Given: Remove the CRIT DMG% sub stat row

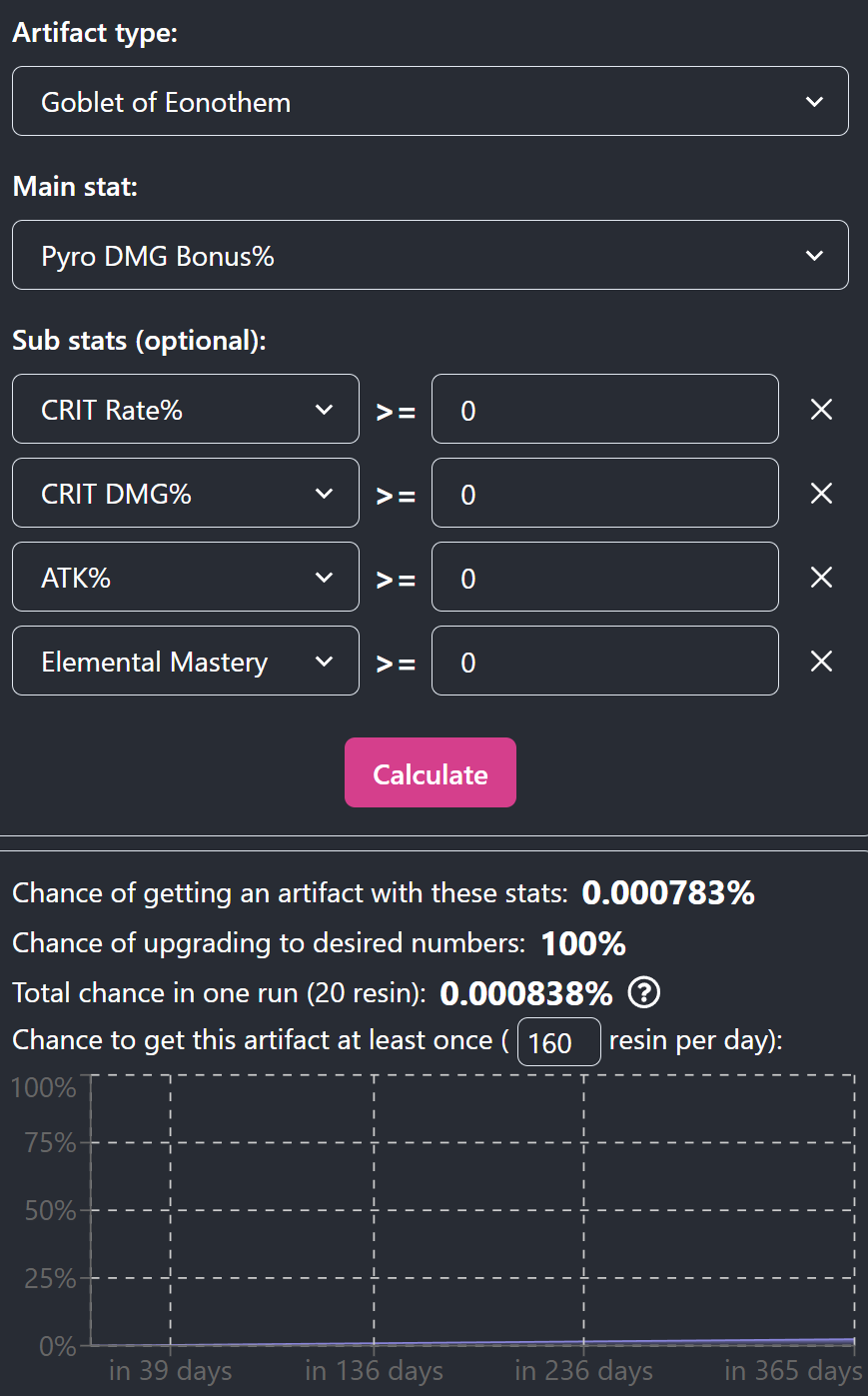Looking at the screenshot, I should [x=821, y=494].
